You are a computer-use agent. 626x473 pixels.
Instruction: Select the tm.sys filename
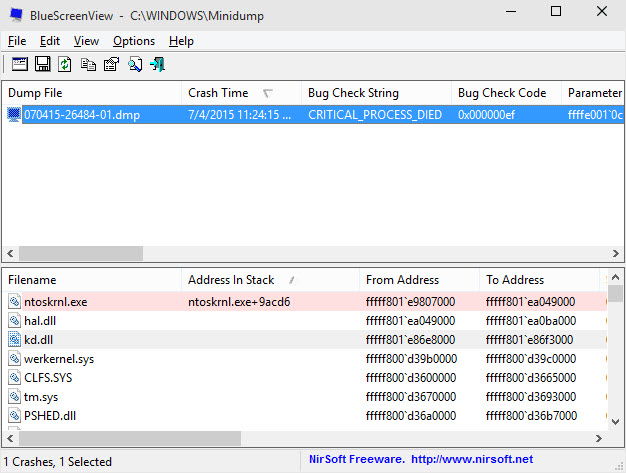(x=41, y=397)
